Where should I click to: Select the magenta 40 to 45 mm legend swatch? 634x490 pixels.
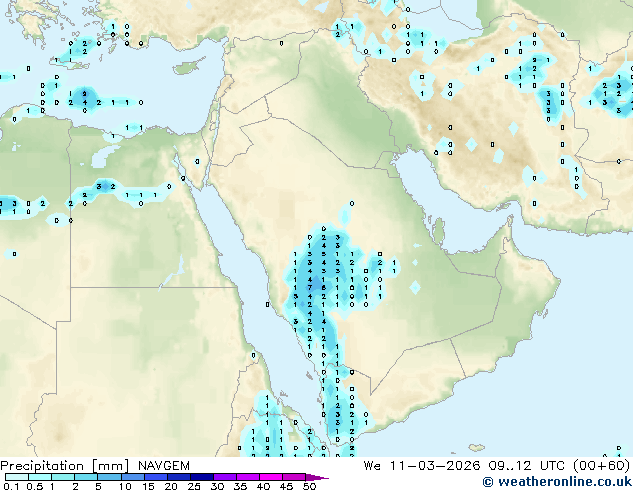click(271, 477)
